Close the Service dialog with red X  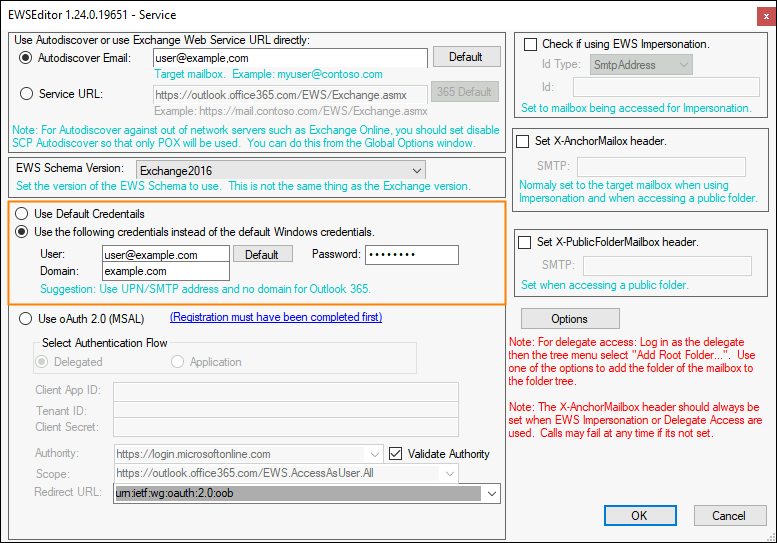click(x=766, y=16)
